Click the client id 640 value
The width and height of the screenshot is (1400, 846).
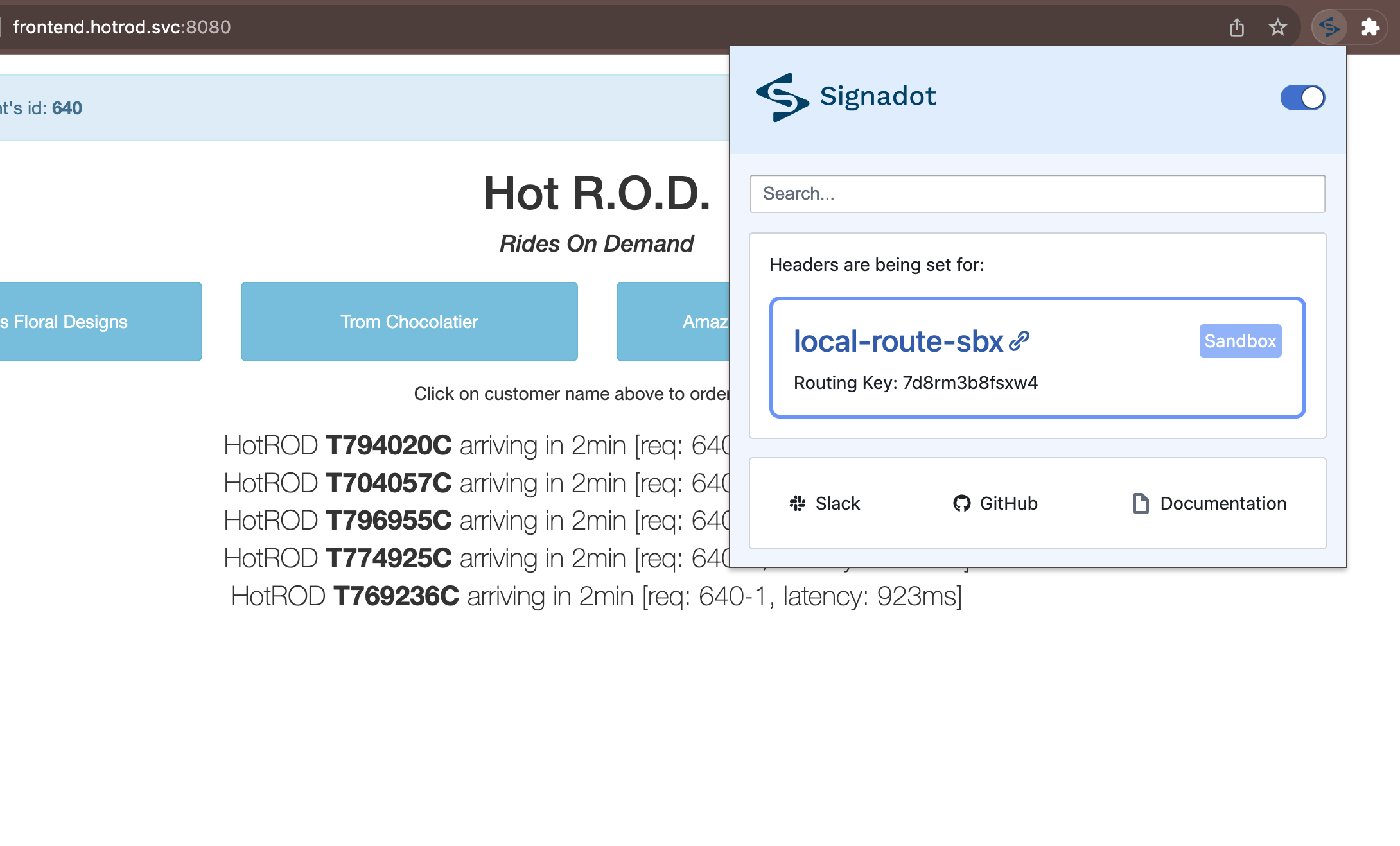click(x=67, y=108)
